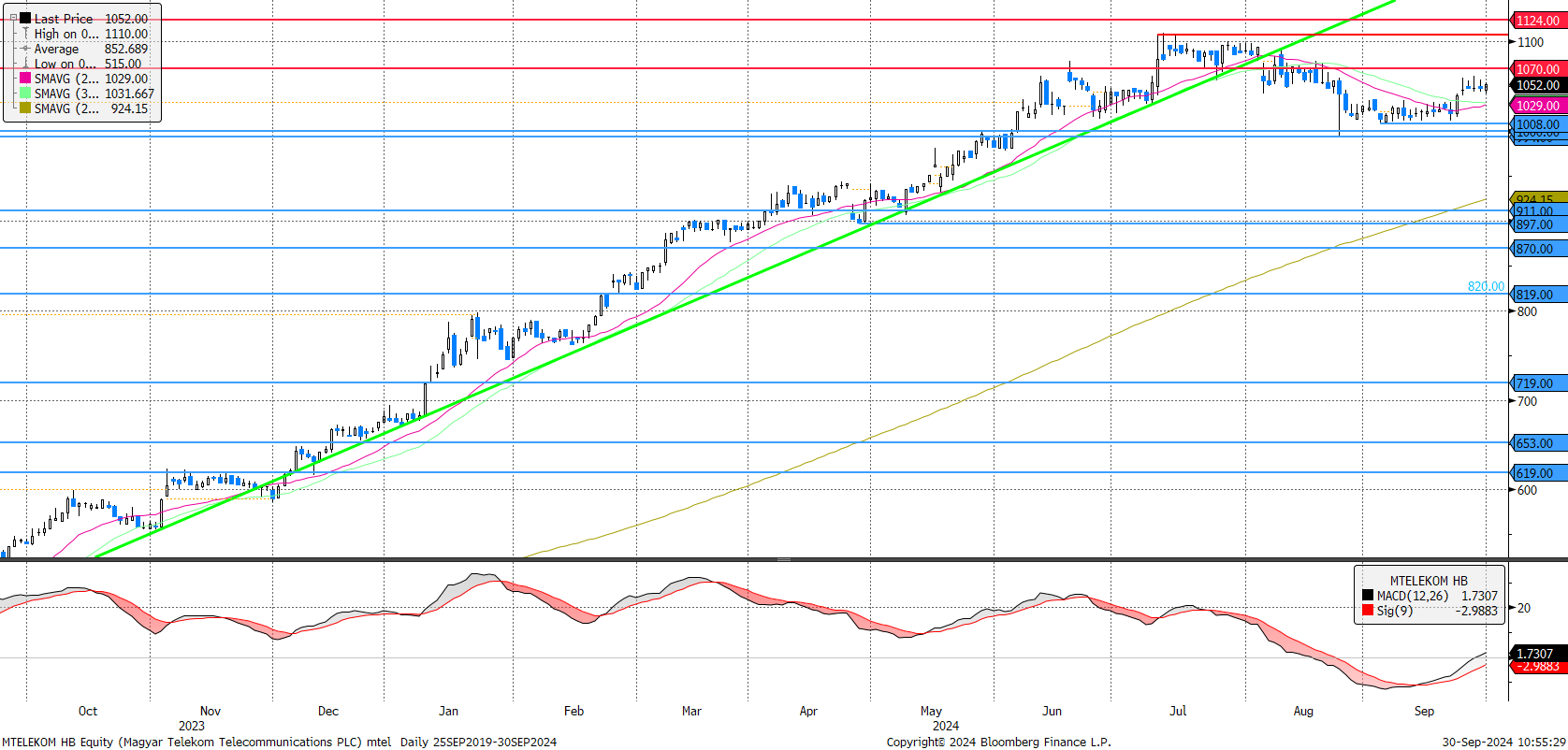The width and height of the screenshot is (1568, 750).
Task: Click the Dec label on time axis
Action: [328, 711]
